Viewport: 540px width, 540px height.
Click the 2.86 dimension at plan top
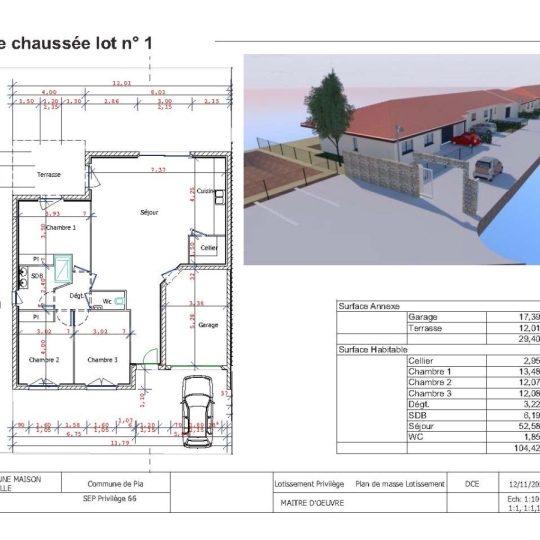[x=112, y=102]
